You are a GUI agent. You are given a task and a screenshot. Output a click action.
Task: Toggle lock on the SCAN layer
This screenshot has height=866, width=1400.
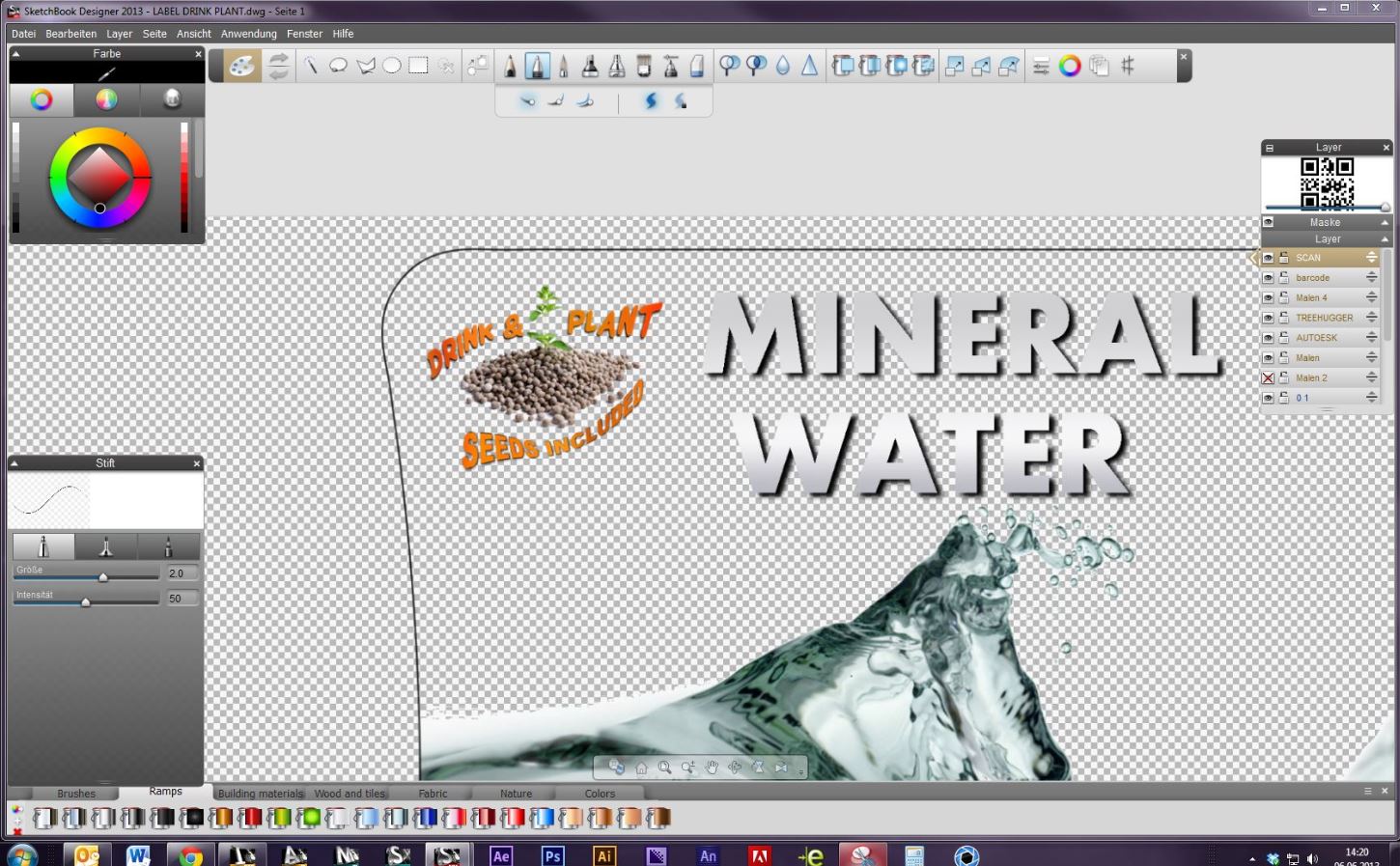pyautogui.click(x=1284, y=258)
